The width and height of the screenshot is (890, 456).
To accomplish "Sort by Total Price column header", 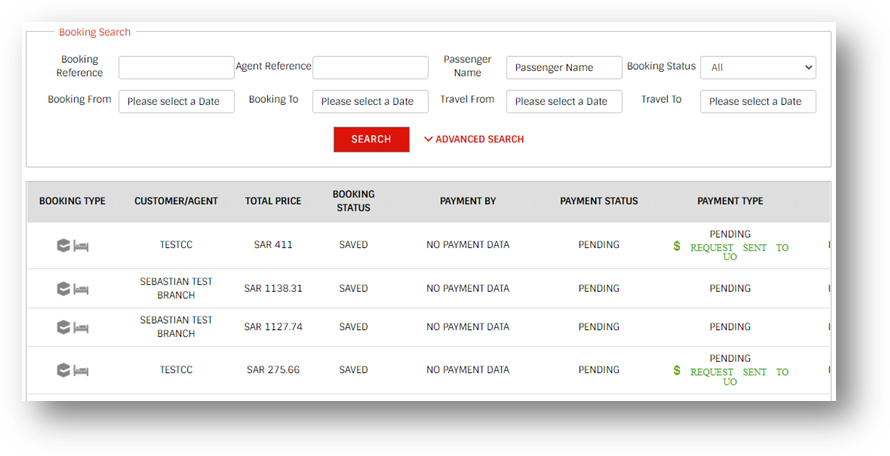I will [273, 201].
